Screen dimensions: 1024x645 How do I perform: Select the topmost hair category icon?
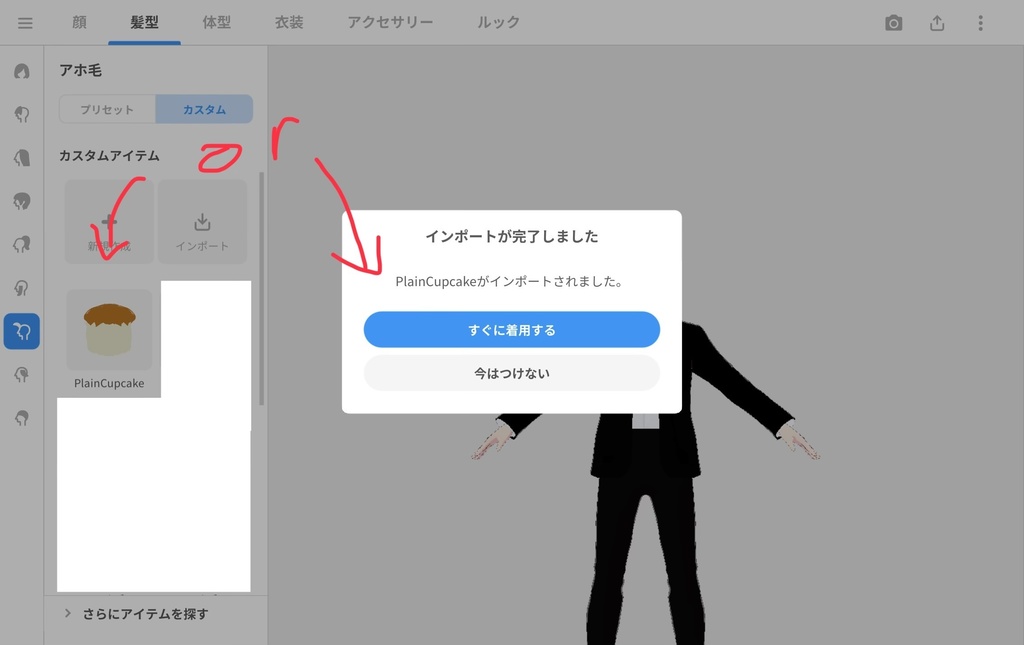[x=21, y=71]
